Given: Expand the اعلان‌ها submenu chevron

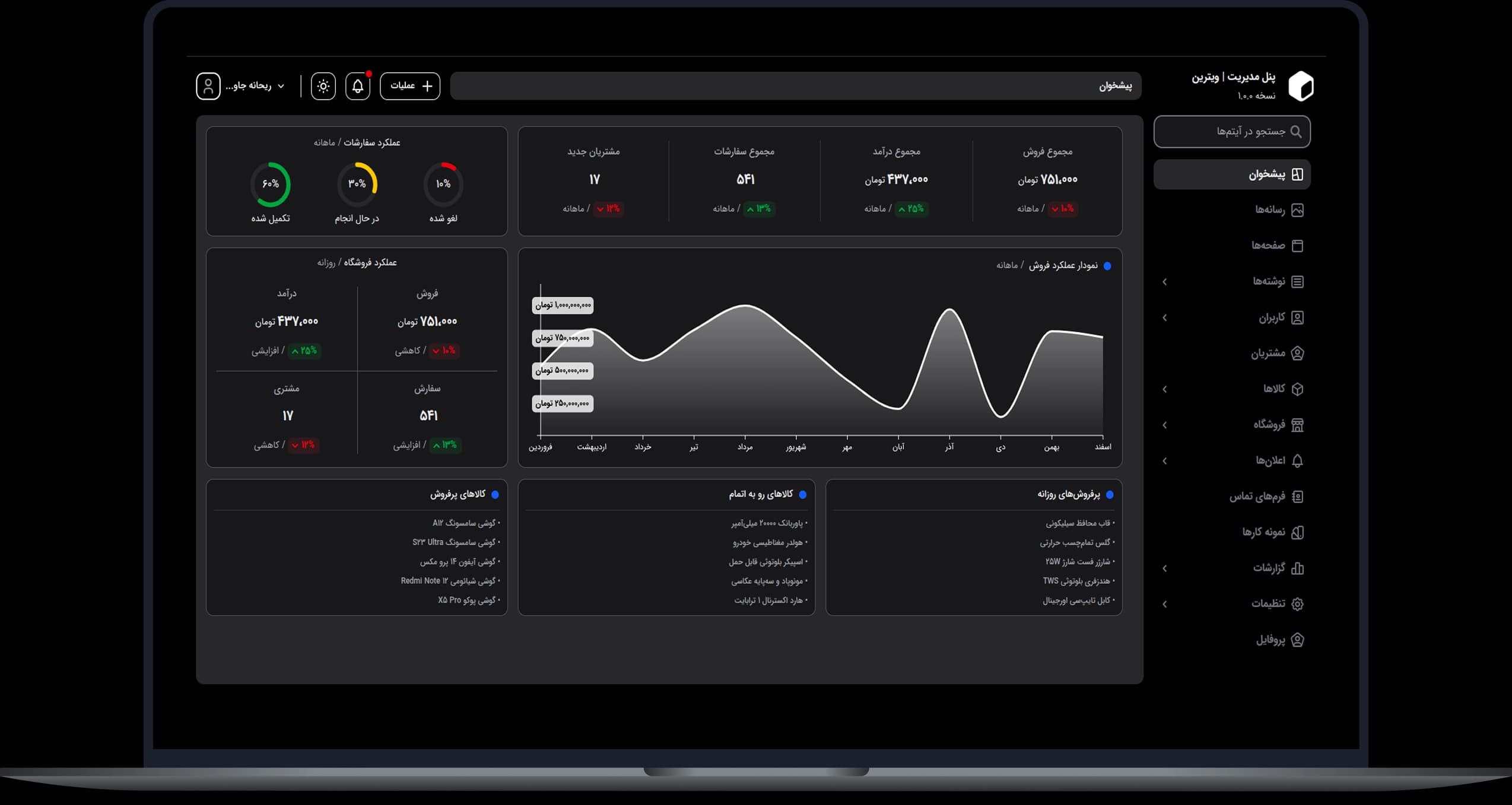Looking at the screenshot, I should coord(1165,461).
